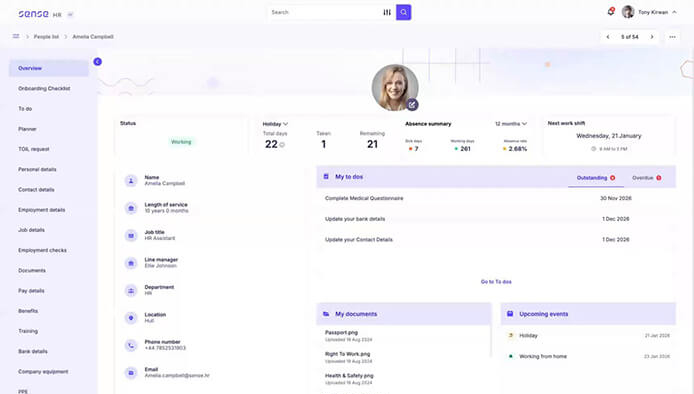The height and width of the screenshot is (394, 694).
Task: Click the Go to To dos link
Action: click(496, 282)
